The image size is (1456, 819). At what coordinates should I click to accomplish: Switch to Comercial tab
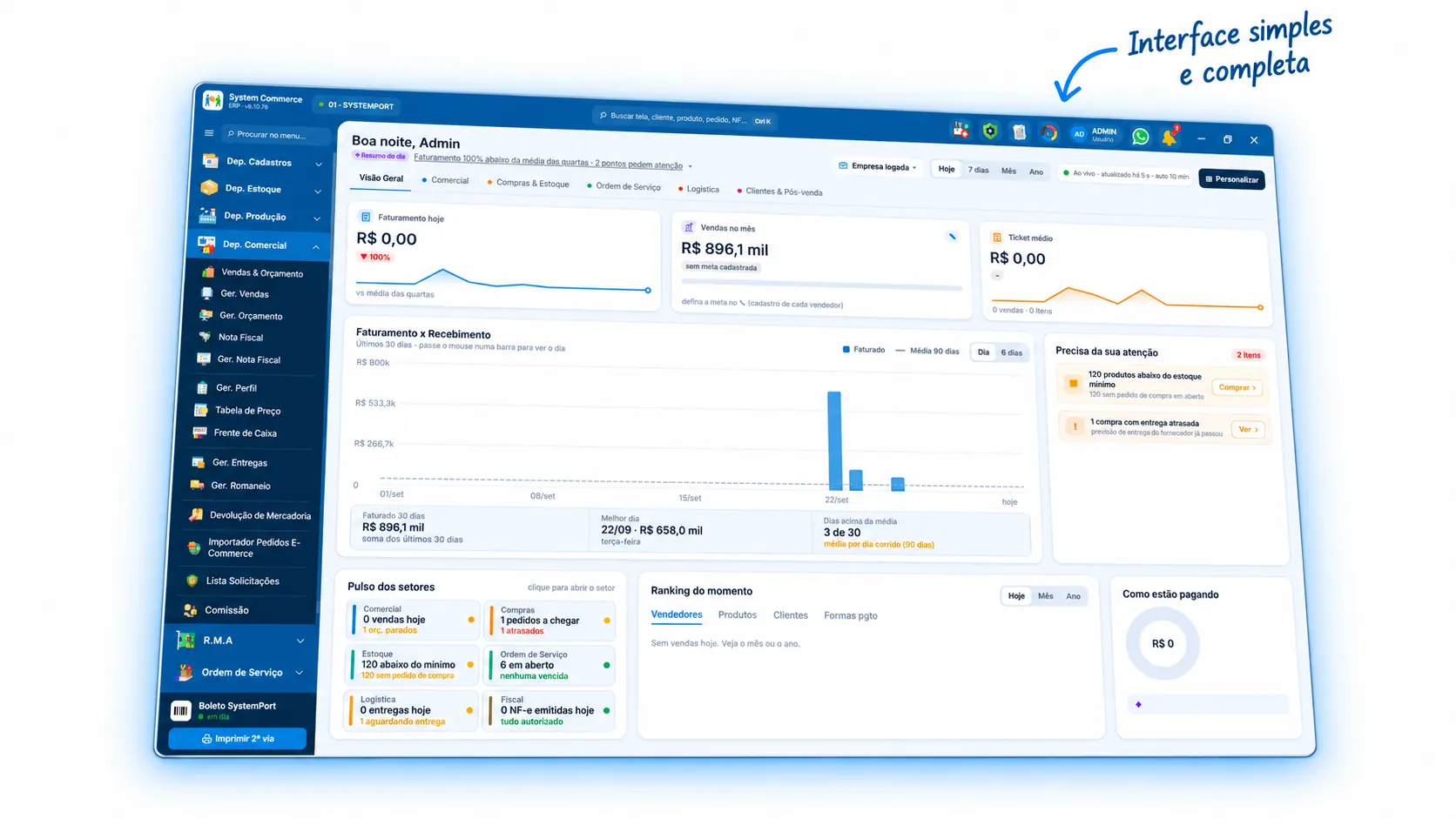[x=445, y=180]
